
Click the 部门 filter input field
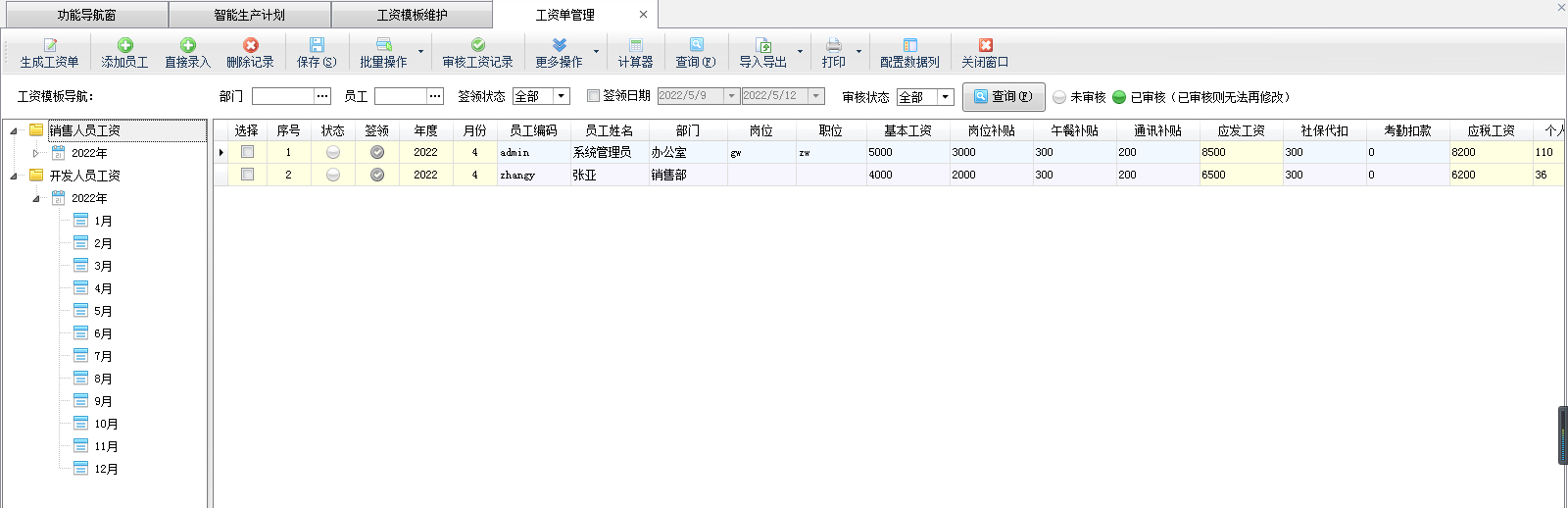(x=282, y=96)
